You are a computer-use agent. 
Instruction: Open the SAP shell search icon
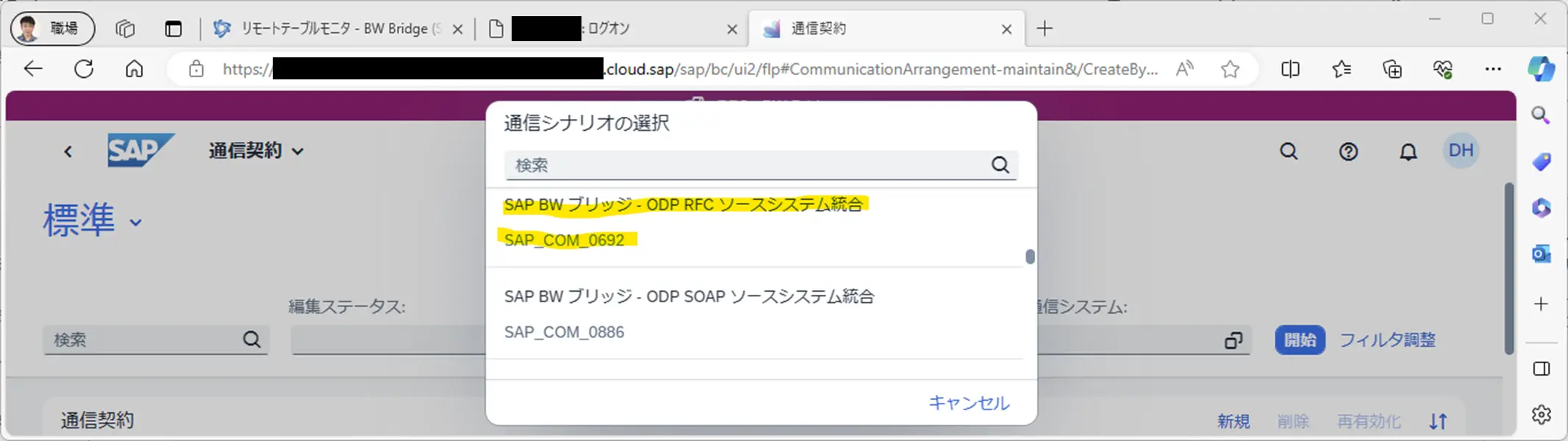click(x=1289, y=151)
